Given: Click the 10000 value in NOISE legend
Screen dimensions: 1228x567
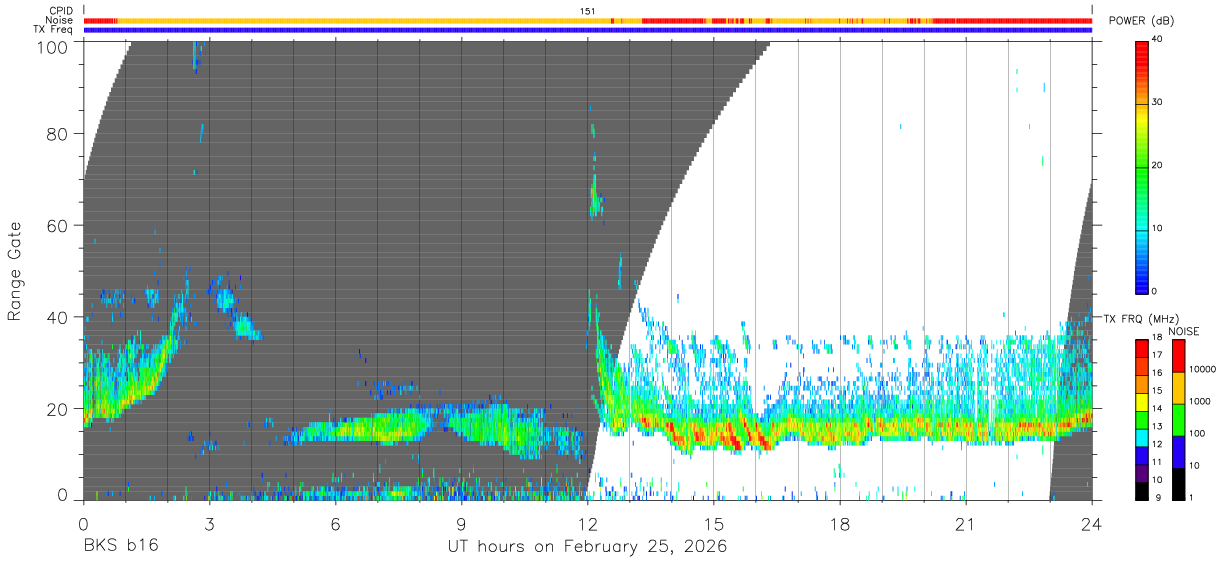Looking at the screenshot, I should coord(1203,370).
